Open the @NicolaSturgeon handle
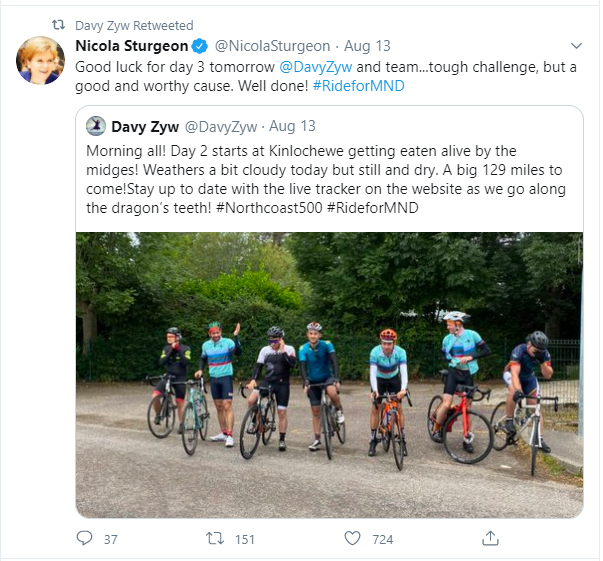 (x=268, y=47)
